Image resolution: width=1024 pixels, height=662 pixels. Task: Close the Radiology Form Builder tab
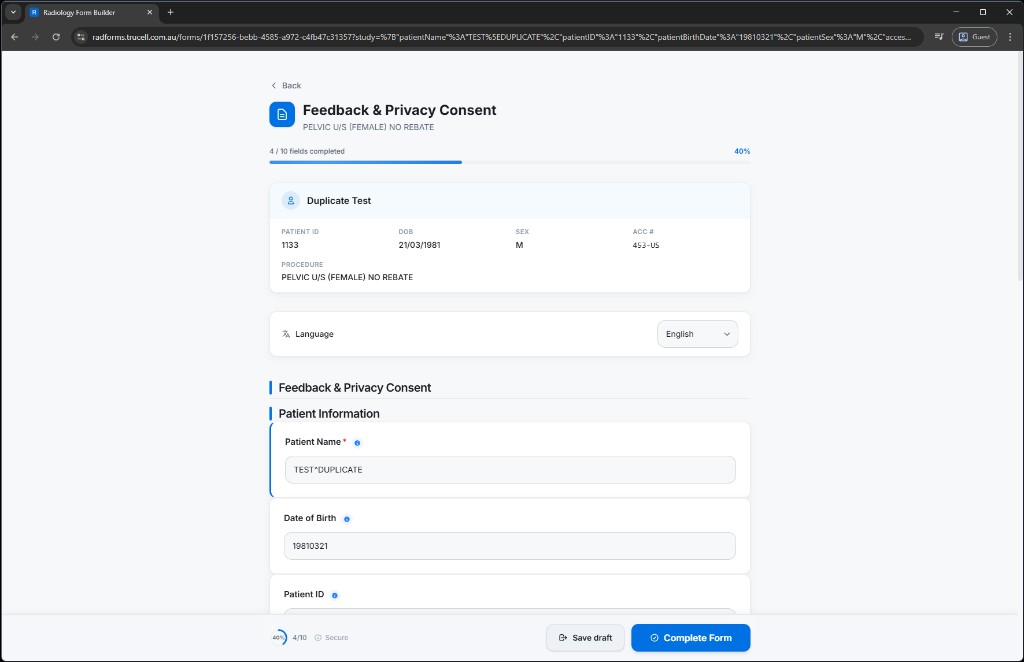click(x=150, y=12)
